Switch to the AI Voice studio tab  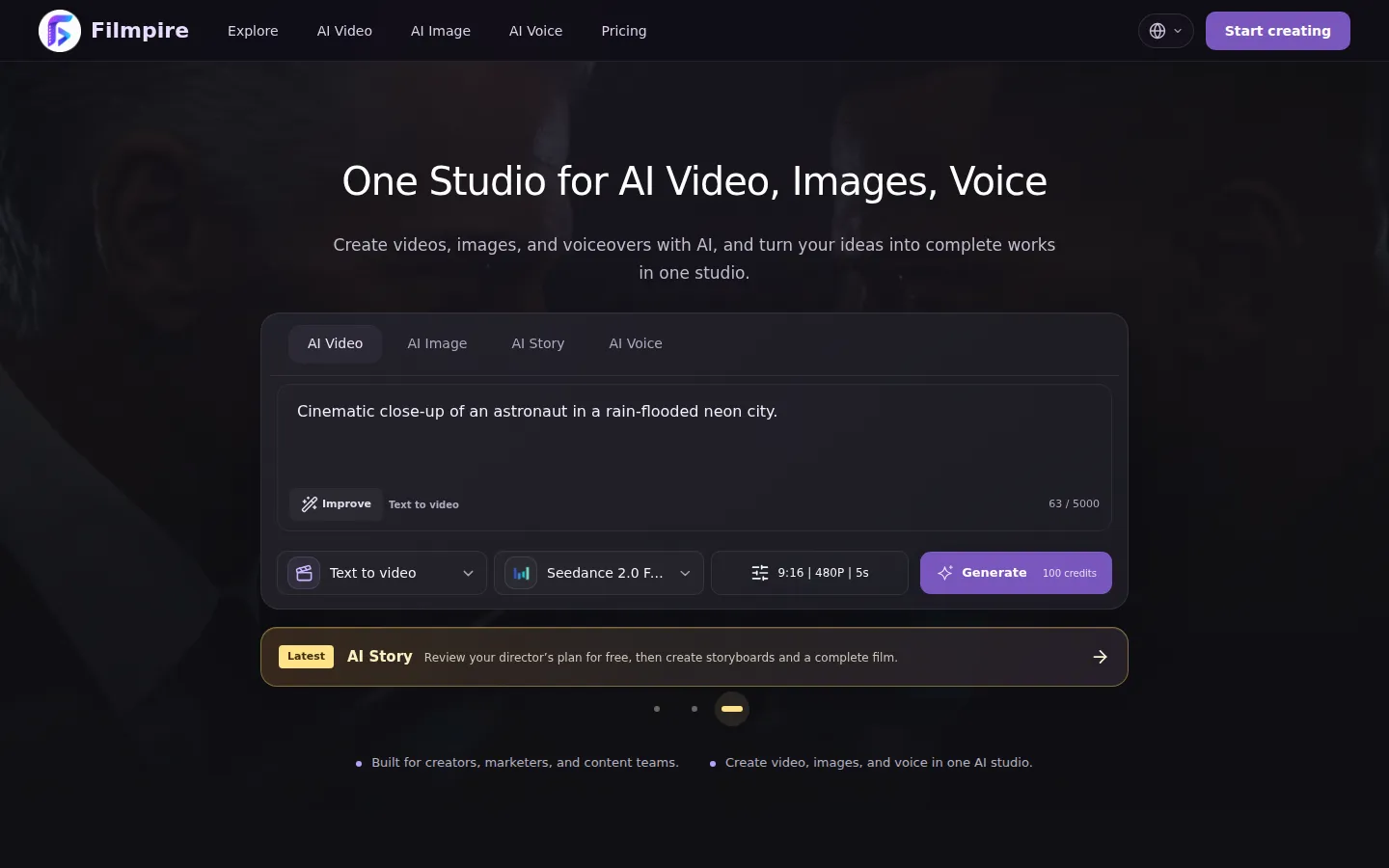click(x=636, y=343)
